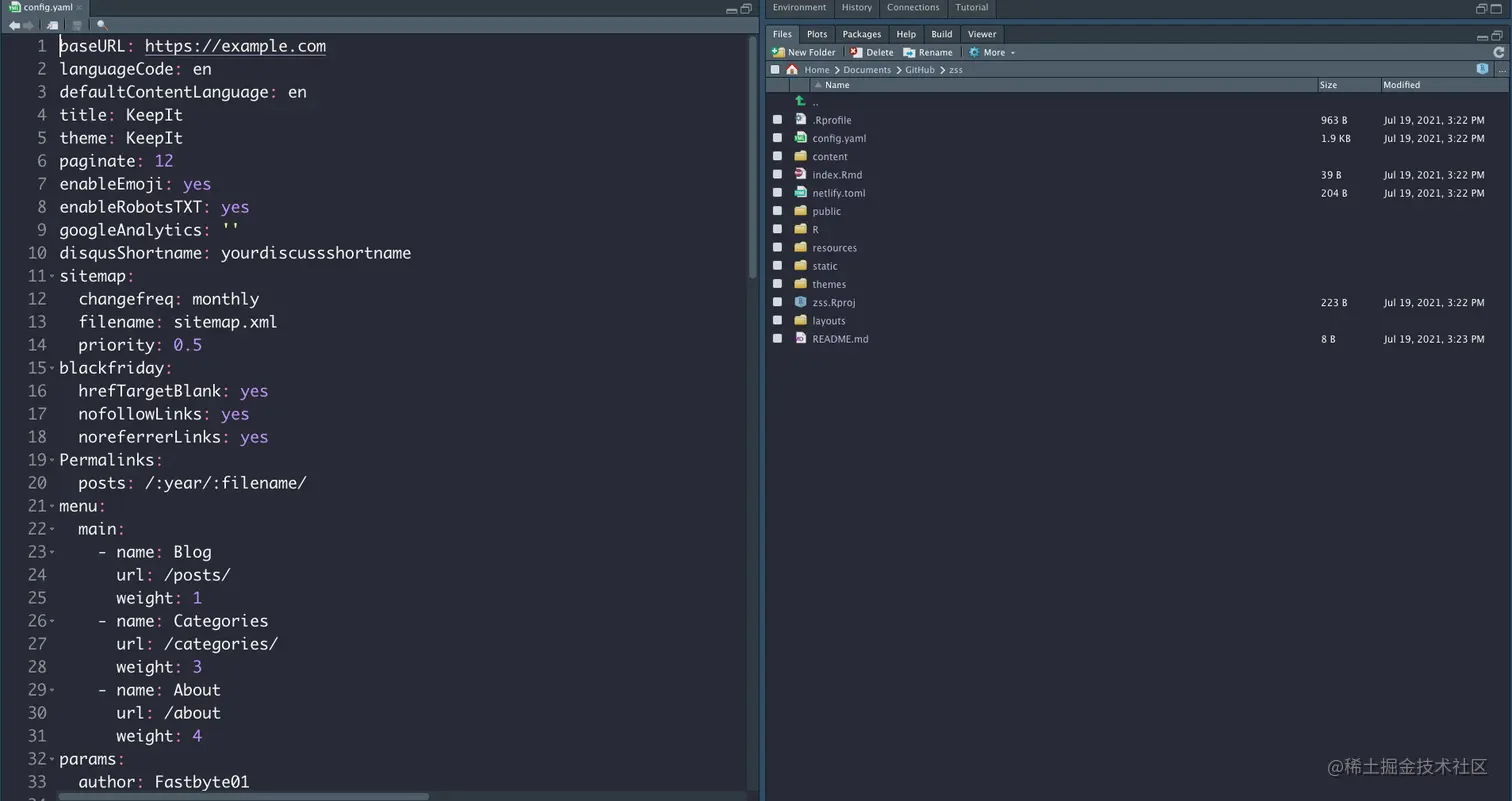Sort files by the Modified column header
The height and width of the screenshot is (801, 1512).
[x=1401, y=85]
